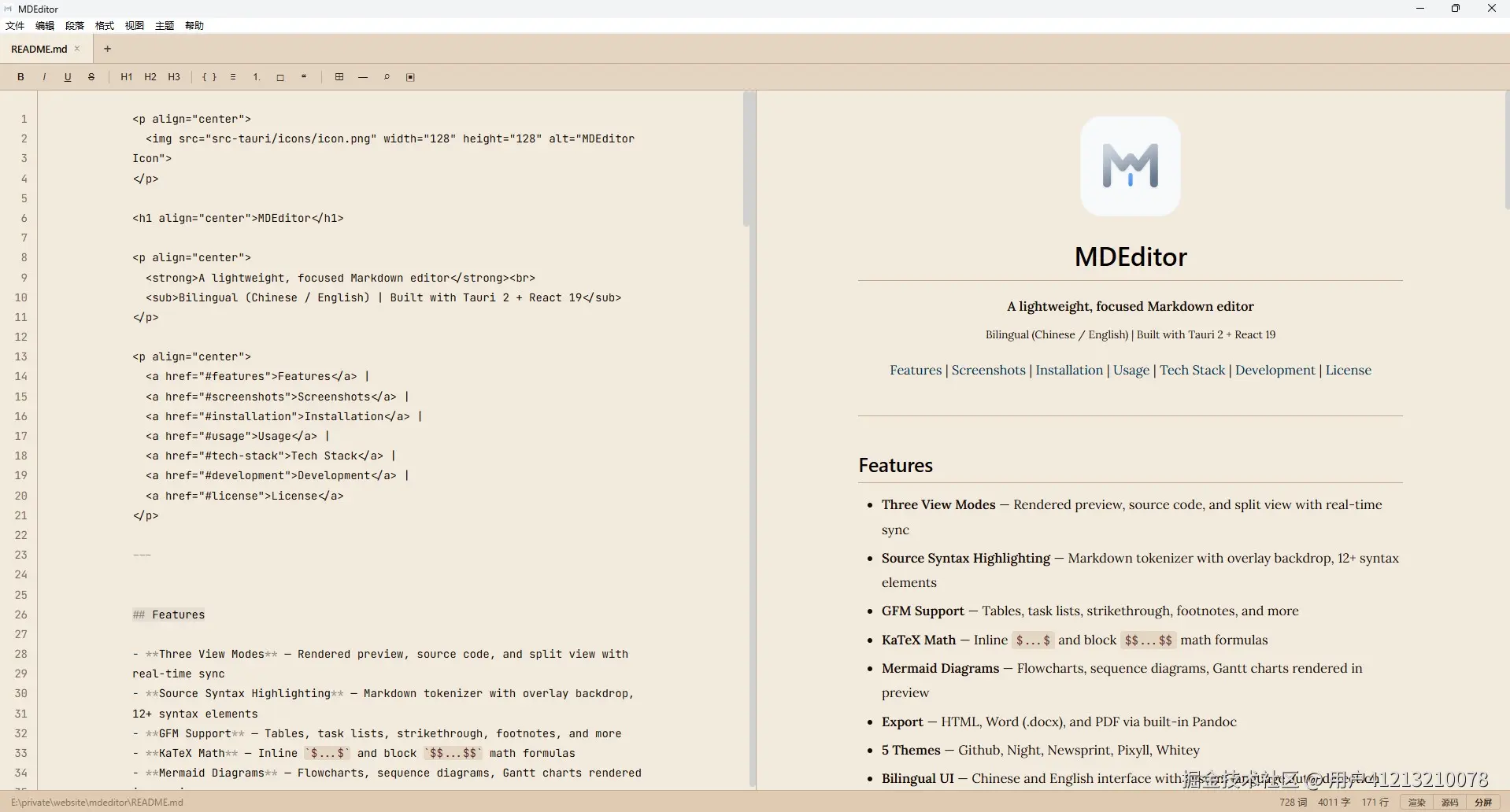Image resolution: width=1510 pixels, height=812 pixels.
Task: Open the 格式 menu
Action: [105, 26]
